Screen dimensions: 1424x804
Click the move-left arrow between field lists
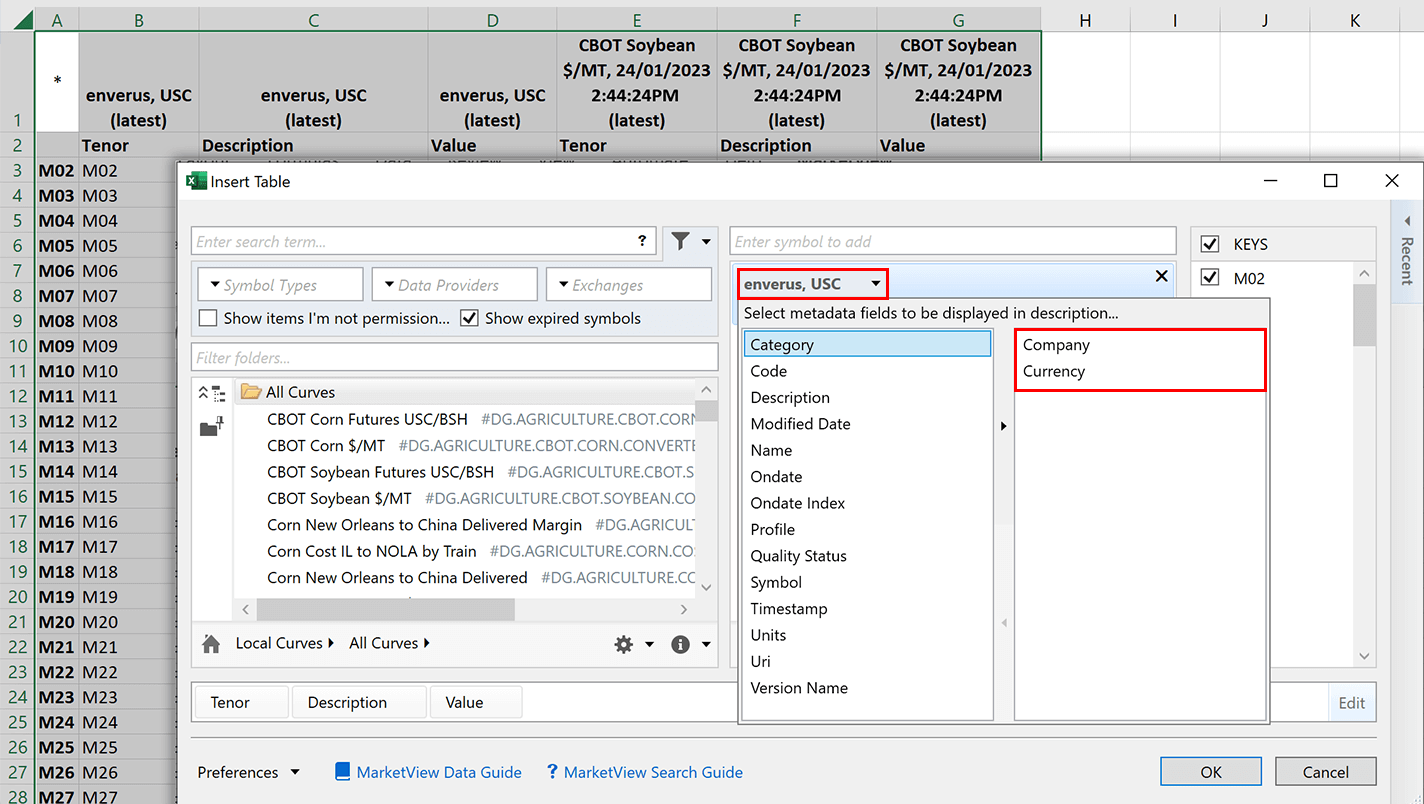pyautogui.click(x=1004, y=623)
